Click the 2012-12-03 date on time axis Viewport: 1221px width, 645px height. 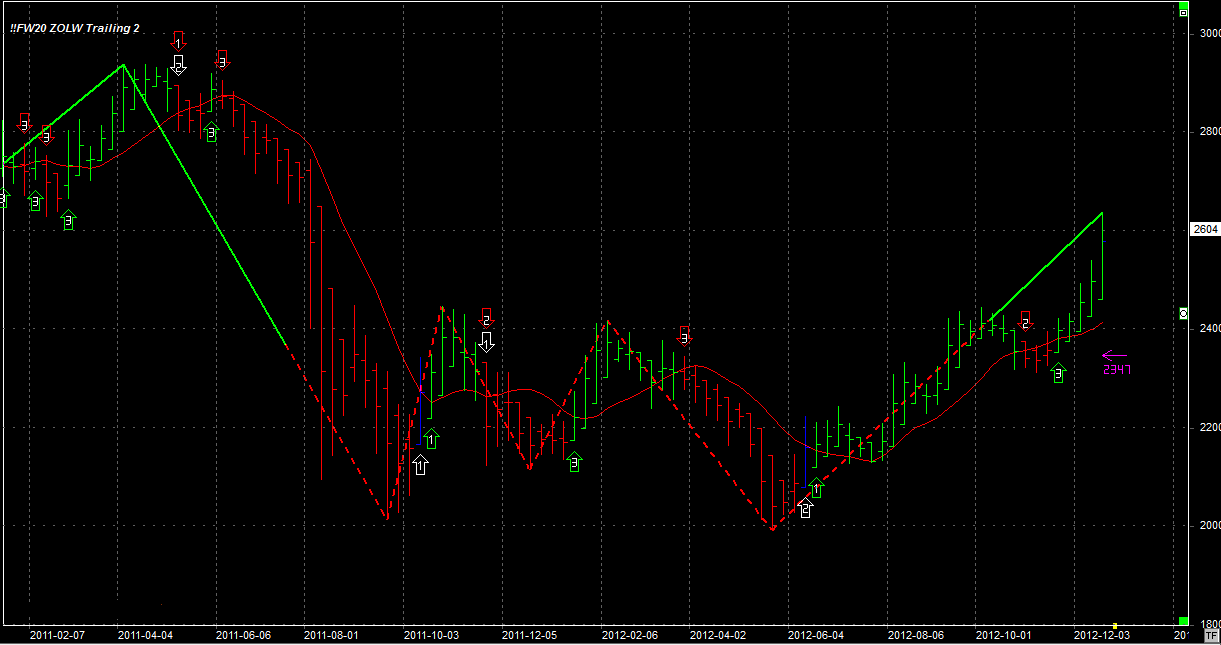pyautogui.click(x=1101, y=635)
